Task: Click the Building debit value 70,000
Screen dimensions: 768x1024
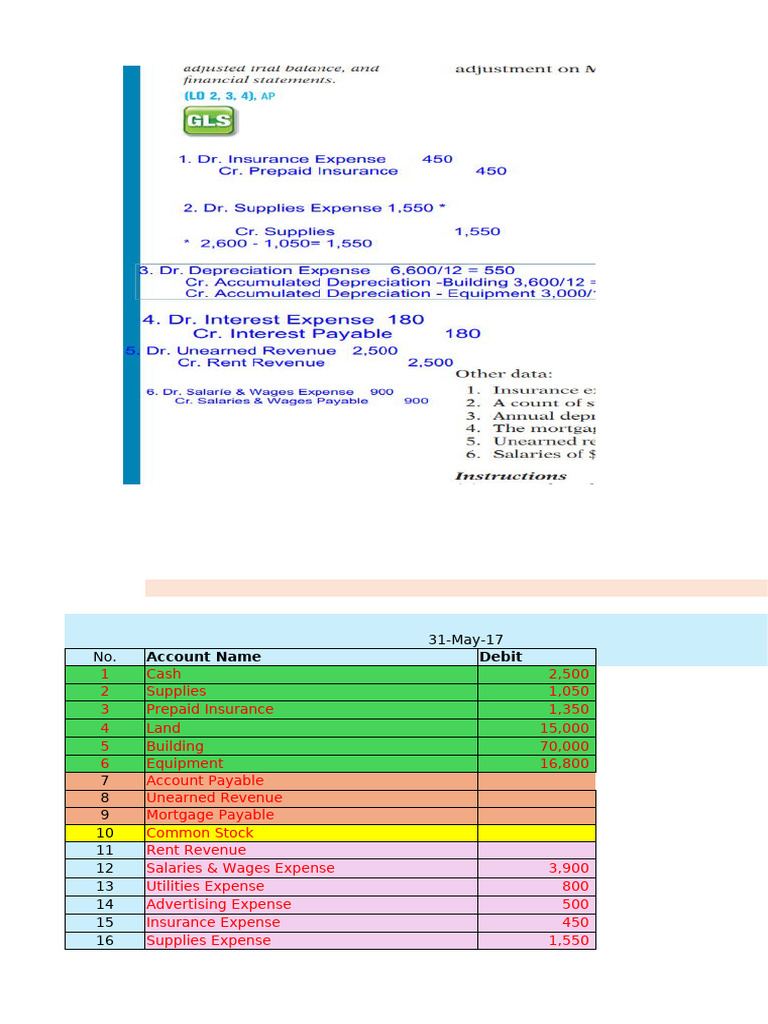Action: 537,746
